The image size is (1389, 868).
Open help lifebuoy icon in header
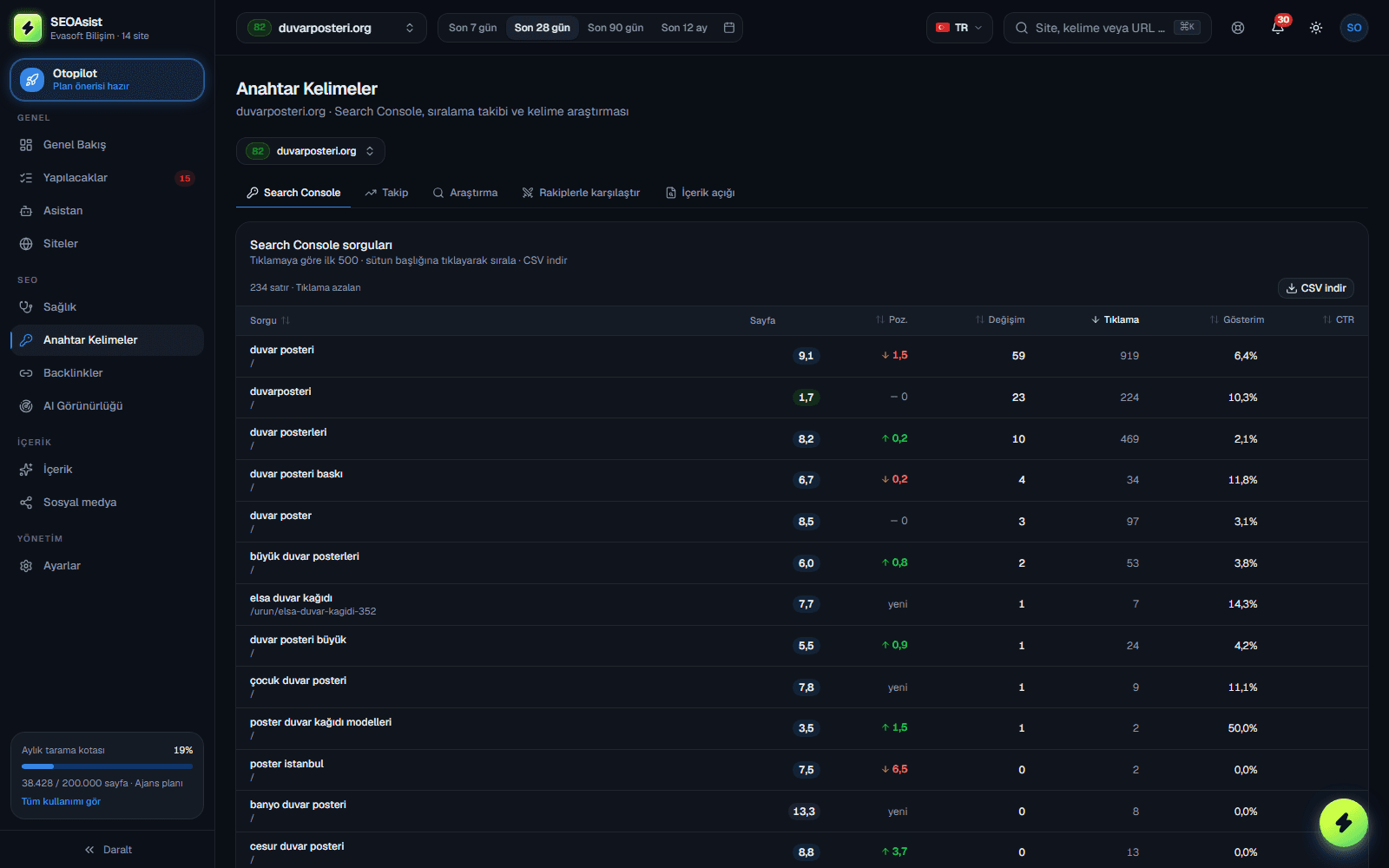[1238, 28]
